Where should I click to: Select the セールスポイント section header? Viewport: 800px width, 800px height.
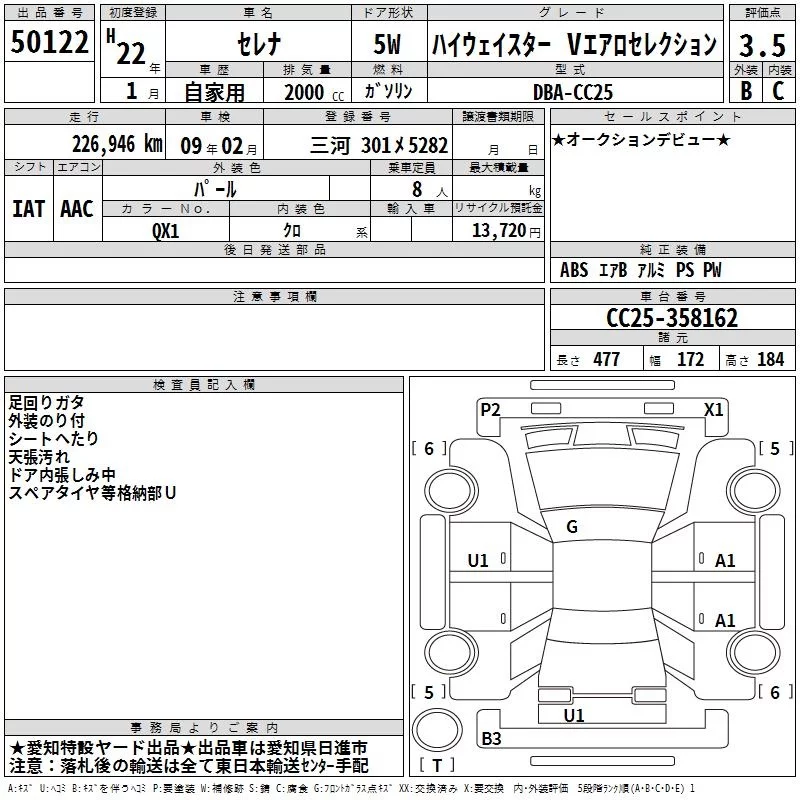coord(673,117)
